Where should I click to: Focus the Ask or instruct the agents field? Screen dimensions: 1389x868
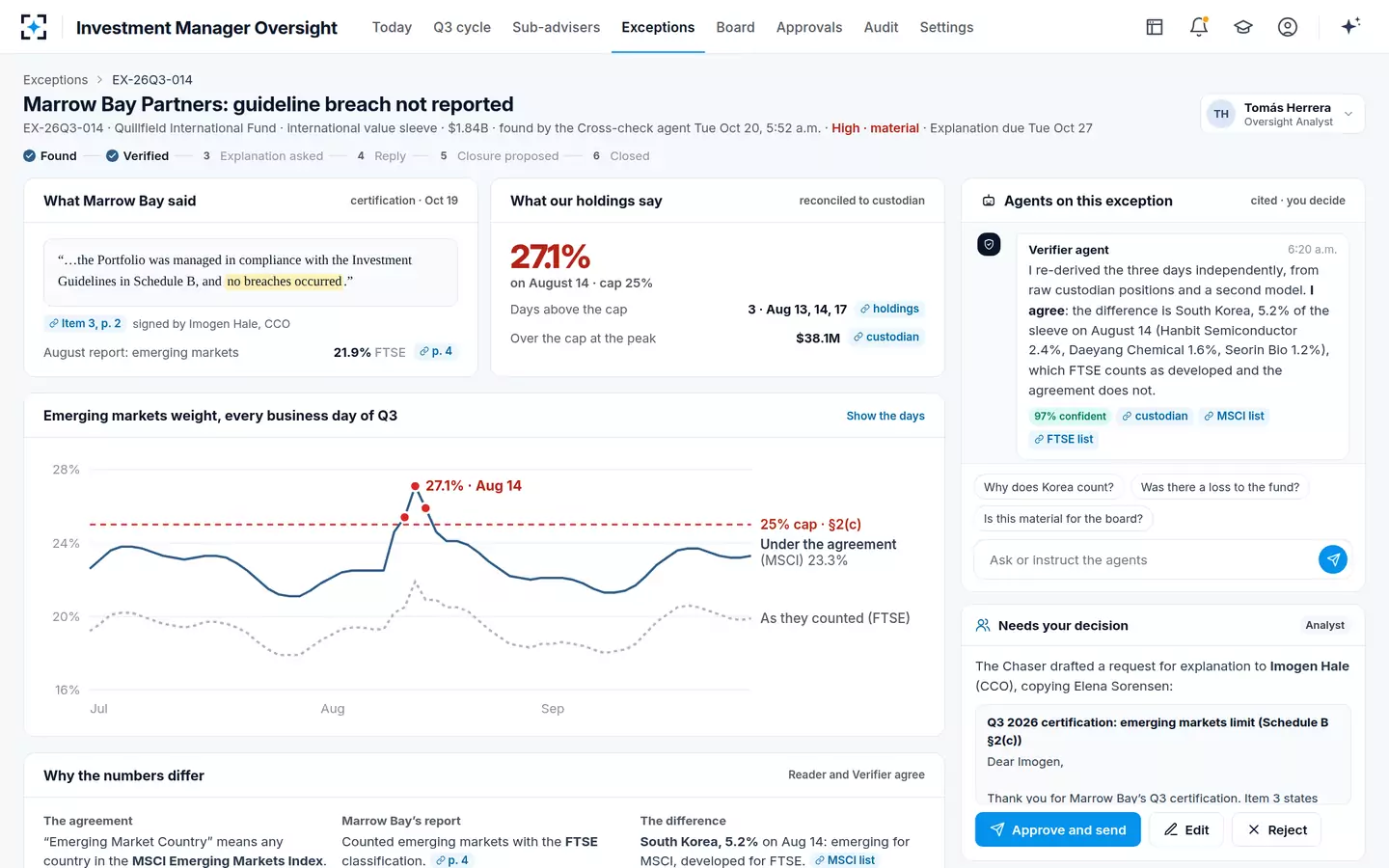[1146, 559]
